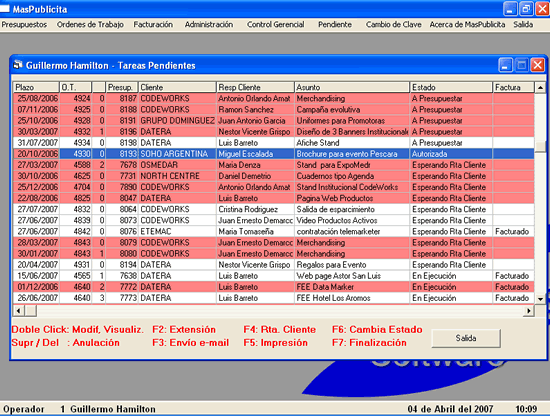Select the Web page Astor San Luis row

tap(274, 276)
